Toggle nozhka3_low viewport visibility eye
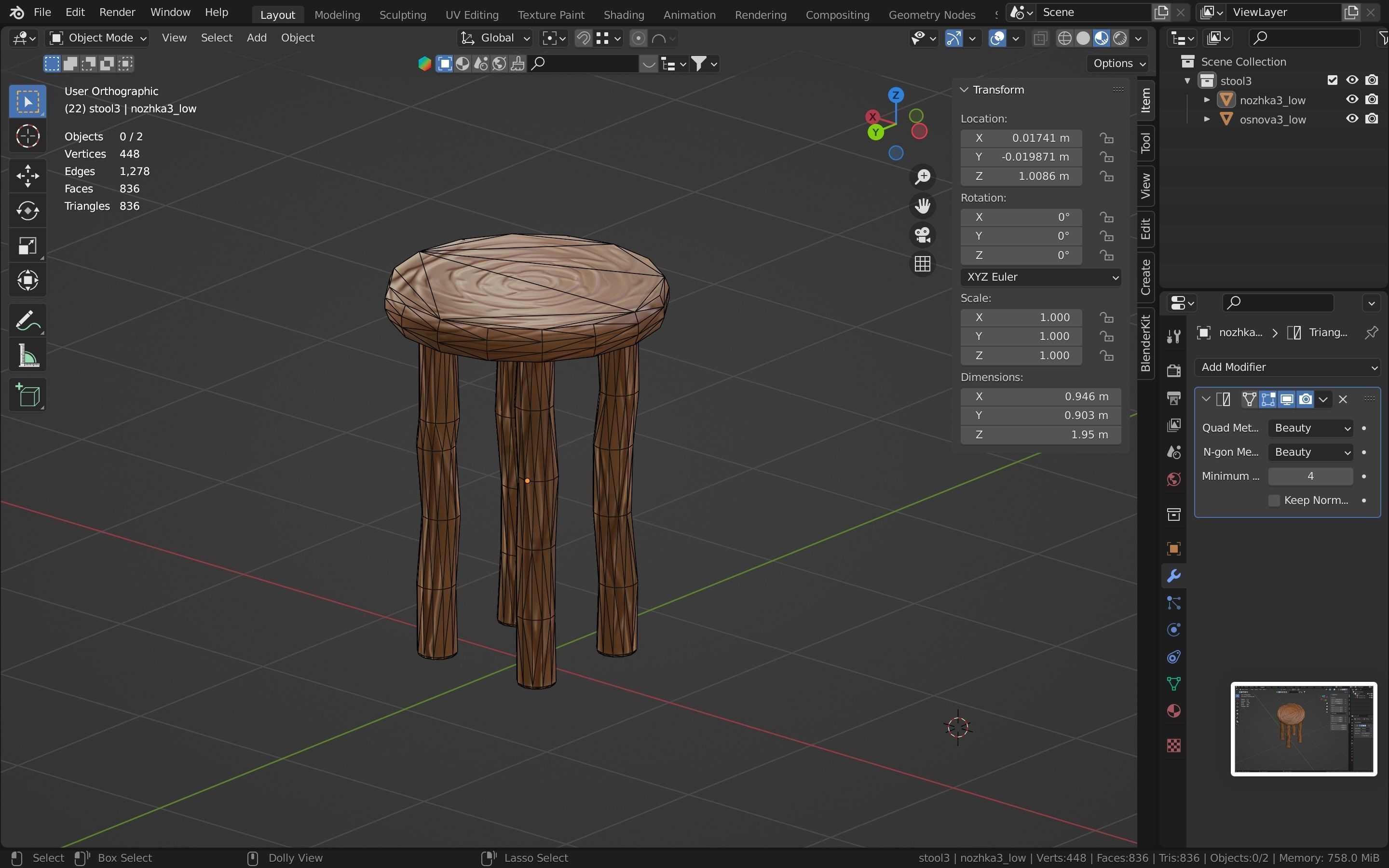 1352,99
